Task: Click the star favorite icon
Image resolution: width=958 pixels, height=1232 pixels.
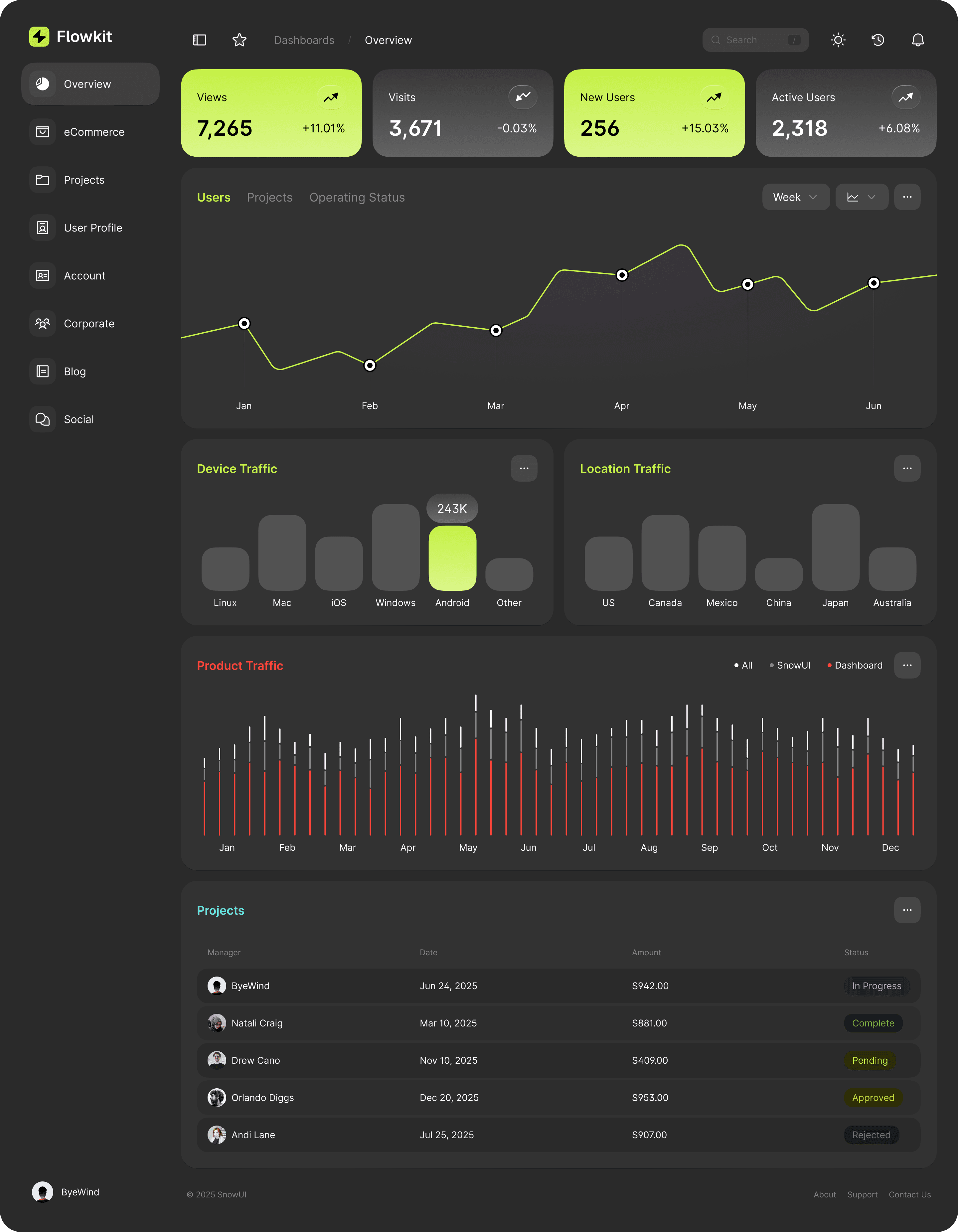Action: [239, 40]
